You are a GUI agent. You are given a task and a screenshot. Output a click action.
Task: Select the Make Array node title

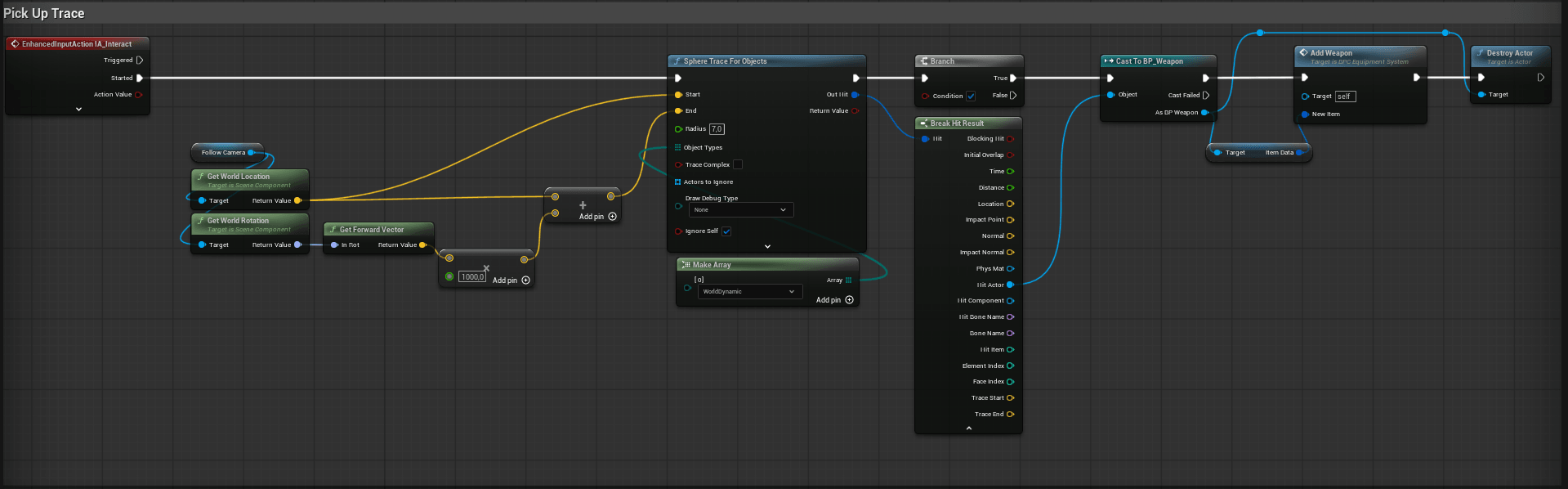pyautogui.click(x=712, y=265)
